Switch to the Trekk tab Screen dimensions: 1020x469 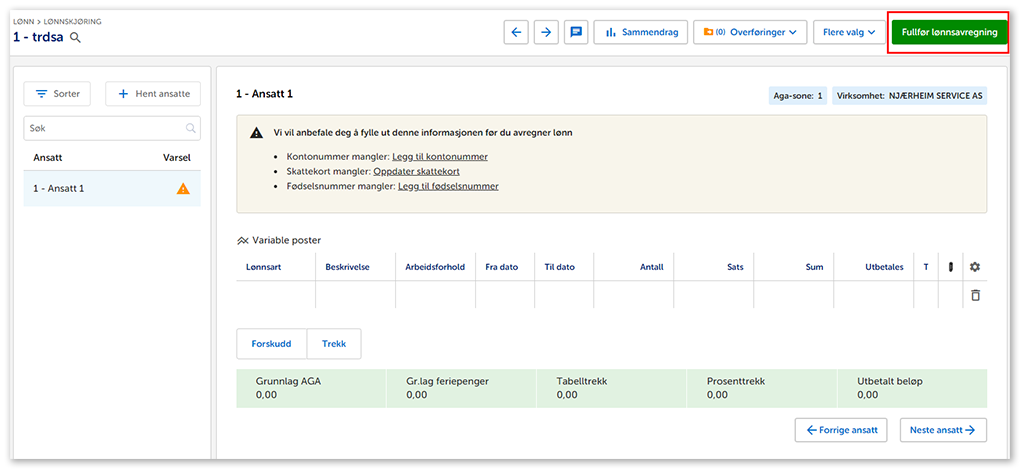pos(334,343)
